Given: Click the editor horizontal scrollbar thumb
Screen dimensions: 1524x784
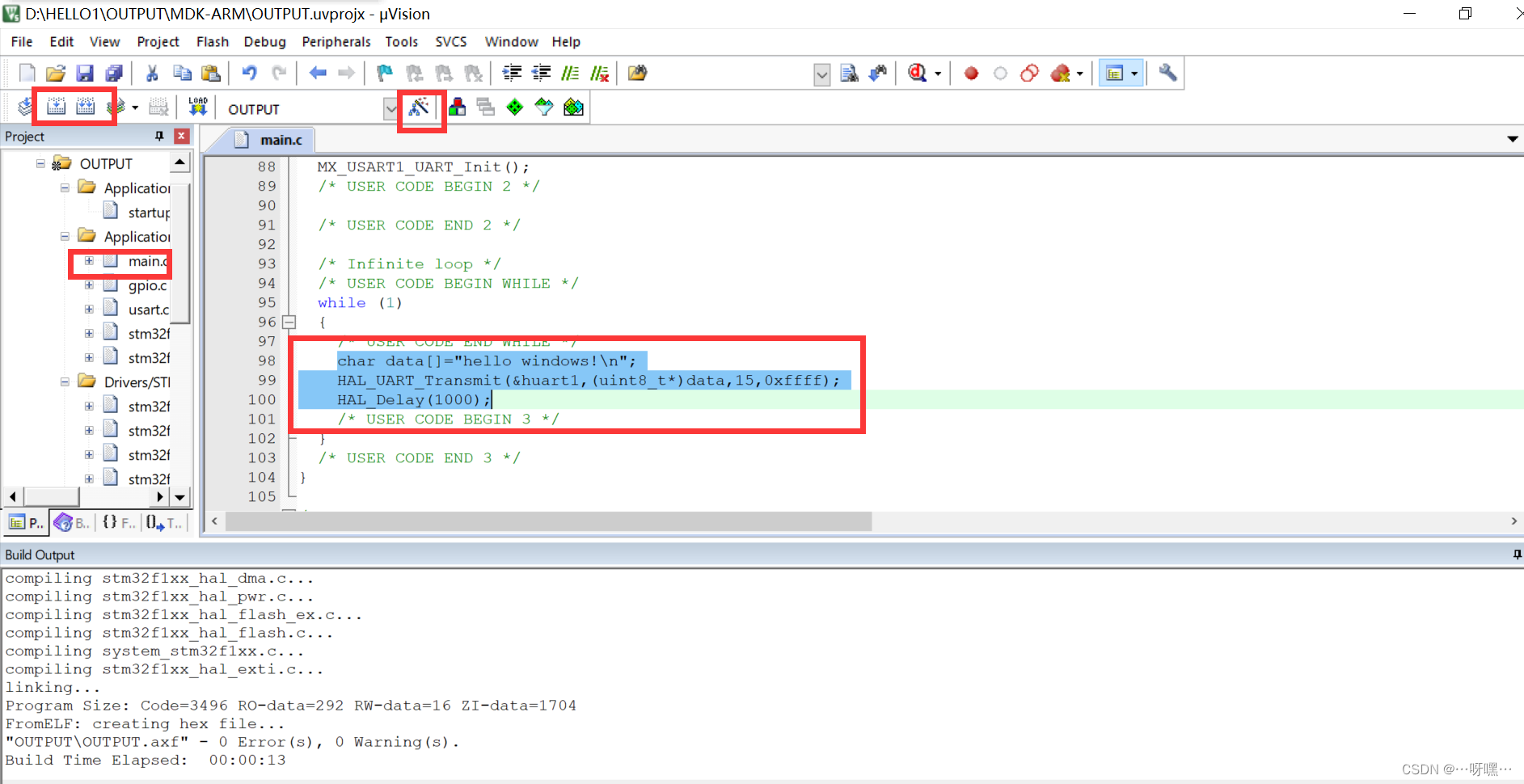Looking at the screenshot, I should pyautogui.click(x=548, y=521).
